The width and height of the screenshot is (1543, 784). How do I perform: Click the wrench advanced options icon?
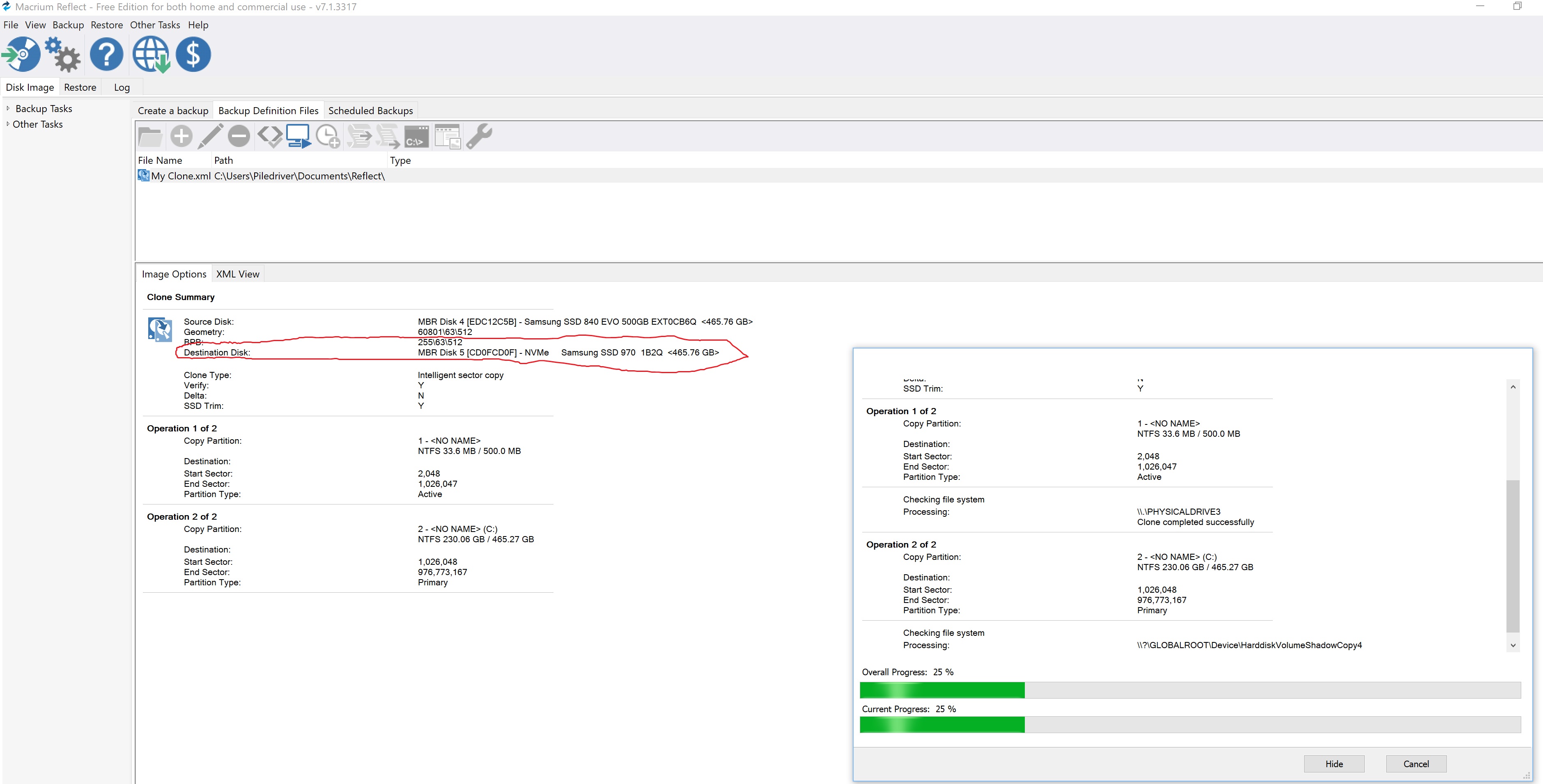pyautogui.click(x=479, y=136)
